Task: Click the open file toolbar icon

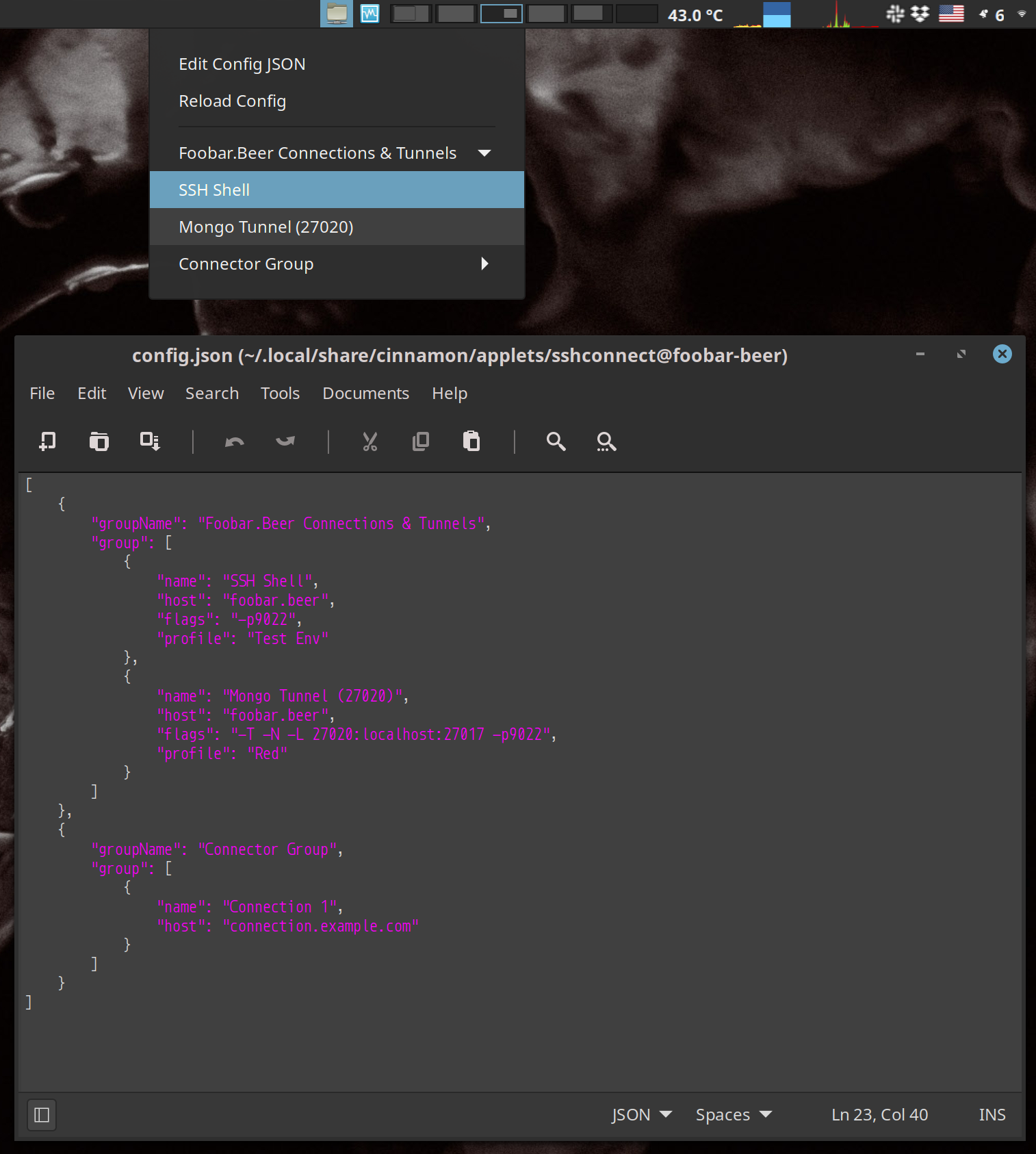Action: [x=99, y=441]
